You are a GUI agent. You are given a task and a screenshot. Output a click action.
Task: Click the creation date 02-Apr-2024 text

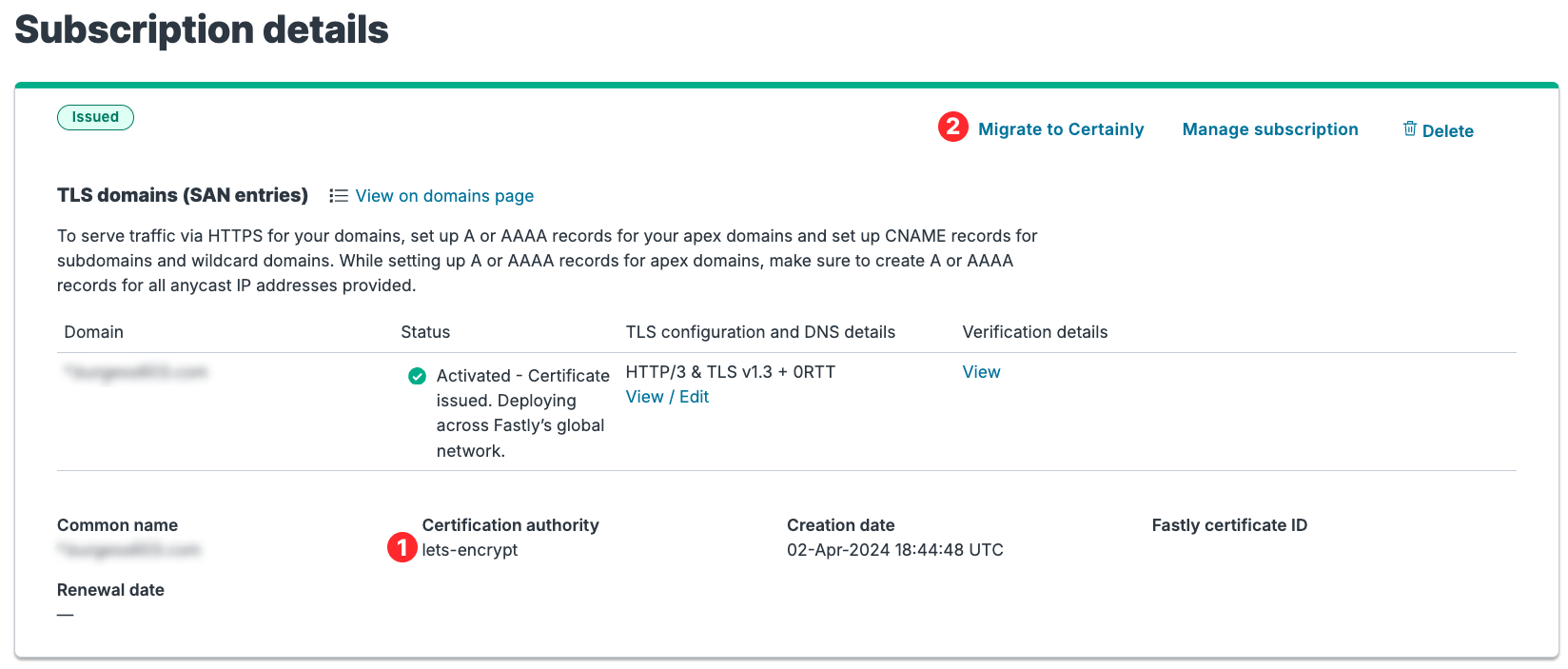click(894, 549)
